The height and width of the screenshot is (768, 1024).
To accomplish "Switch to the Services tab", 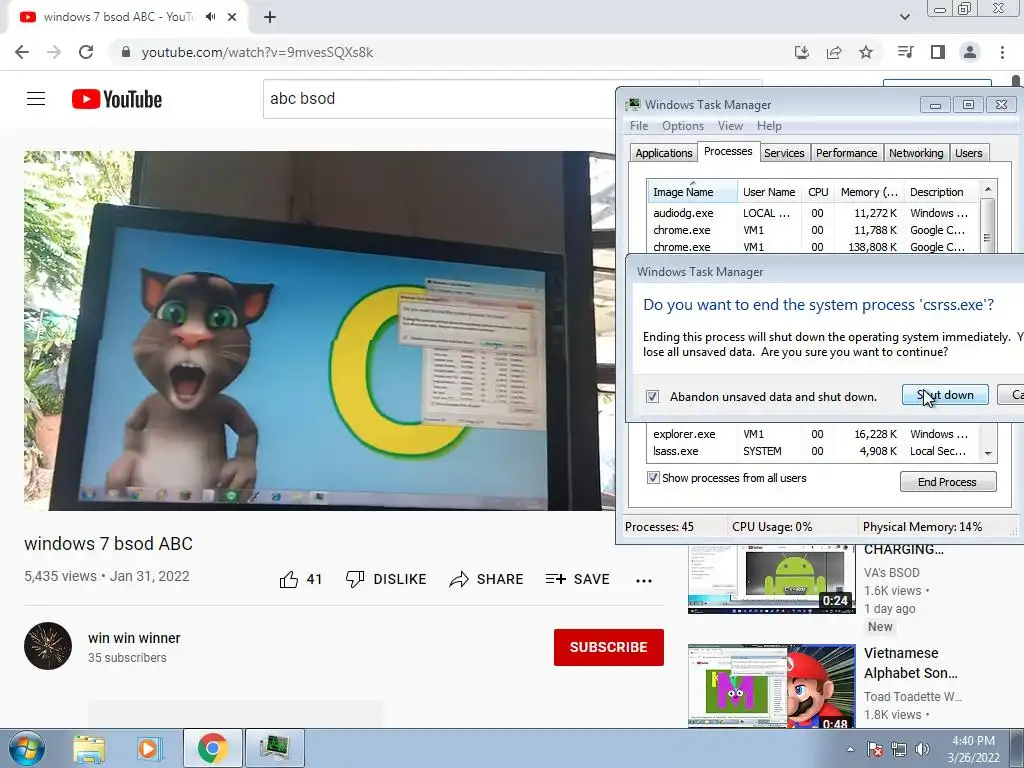I will pyautogui.click(x=784, y=153).
